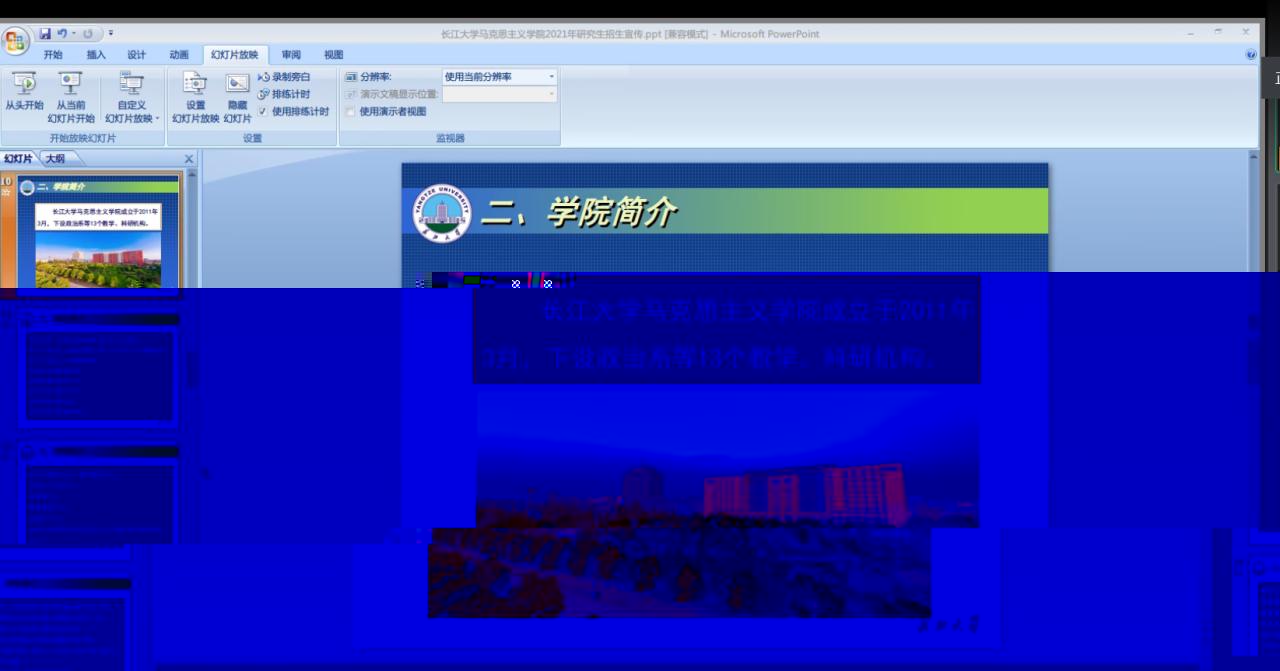Image resolution: width=1280 pixels, height=671 pixels.
Task: Open Customize Quick Access Toolbar menu
Action: tap(111, 34)
